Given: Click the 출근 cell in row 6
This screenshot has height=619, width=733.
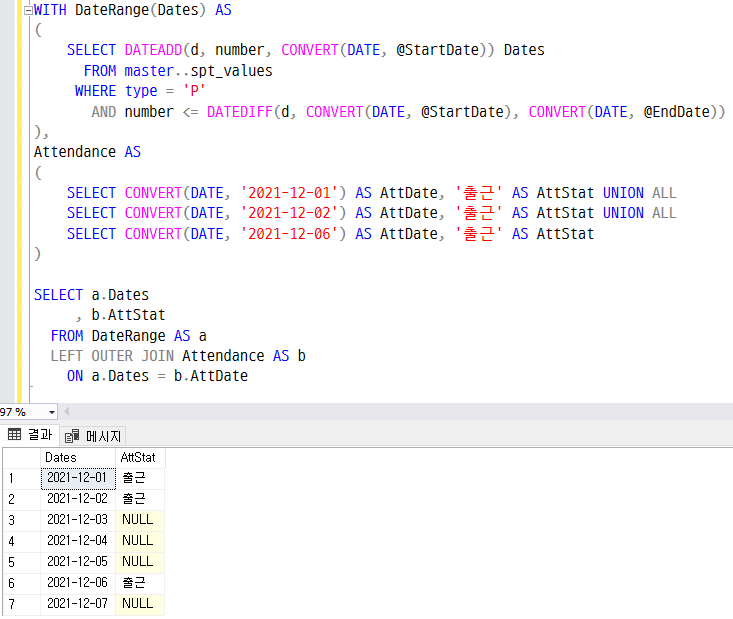Looking at the screenshot, I should click(x=140, y=583).
